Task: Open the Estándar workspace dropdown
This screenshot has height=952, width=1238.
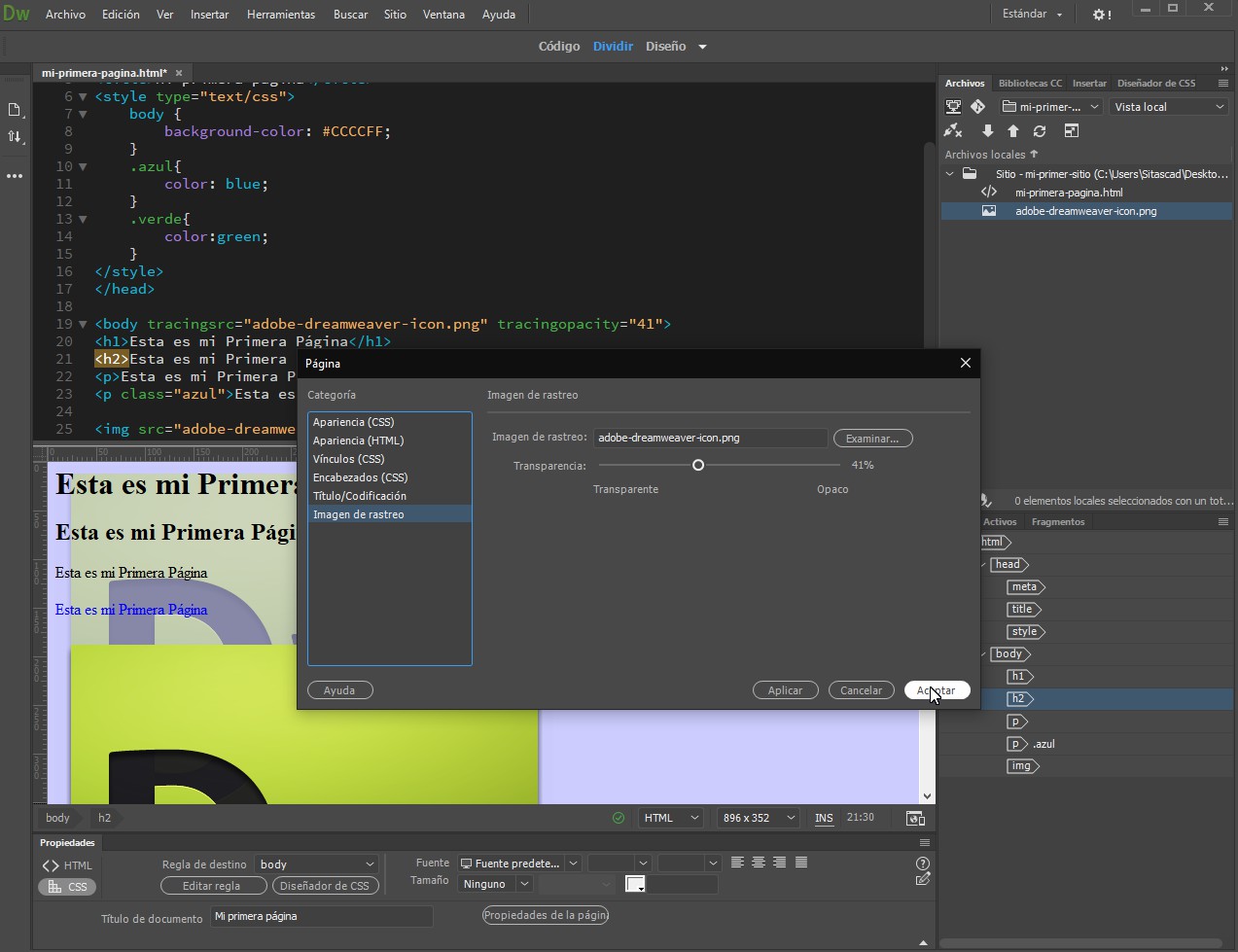Action: (x=1033, y=15)
